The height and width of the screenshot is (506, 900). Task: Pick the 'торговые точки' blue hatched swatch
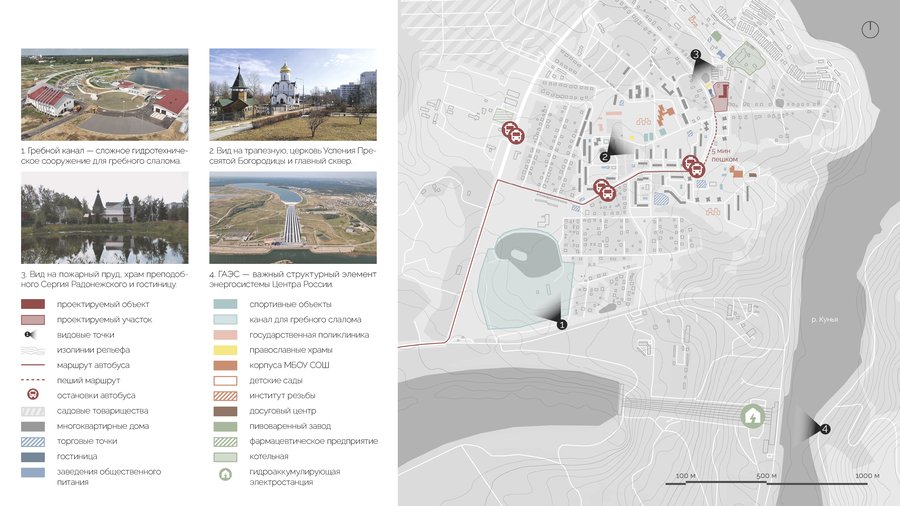[33, 441]
